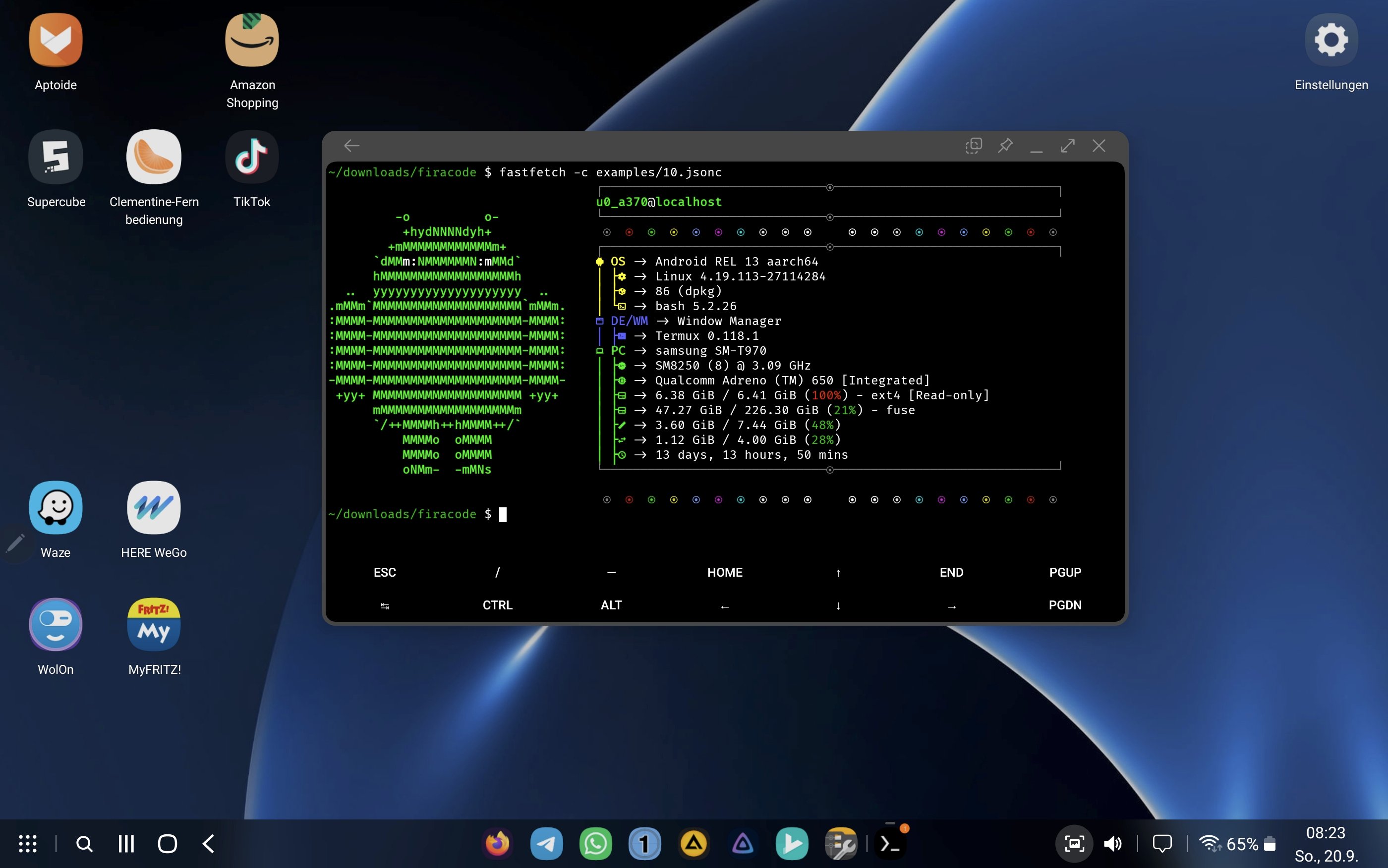Open the purple triangle app in taskbar

coord(743,843)
